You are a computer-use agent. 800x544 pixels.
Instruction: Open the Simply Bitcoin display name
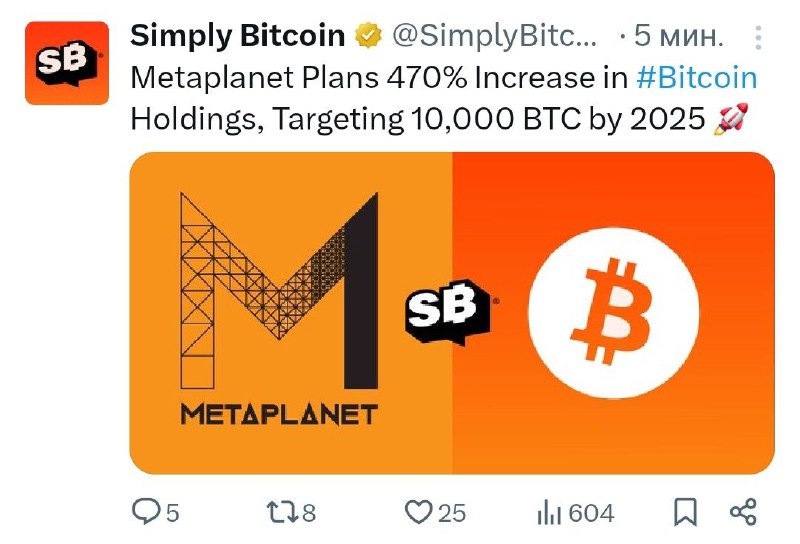pos(238,36)
